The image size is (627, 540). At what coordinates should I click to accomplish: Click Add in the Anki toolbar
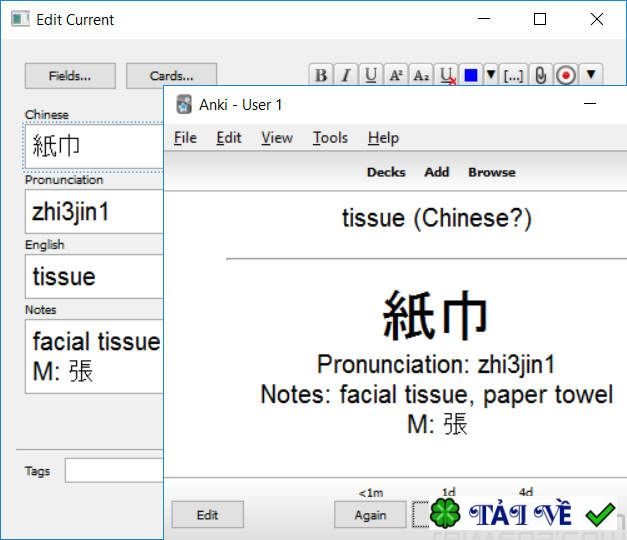(437, 172)
